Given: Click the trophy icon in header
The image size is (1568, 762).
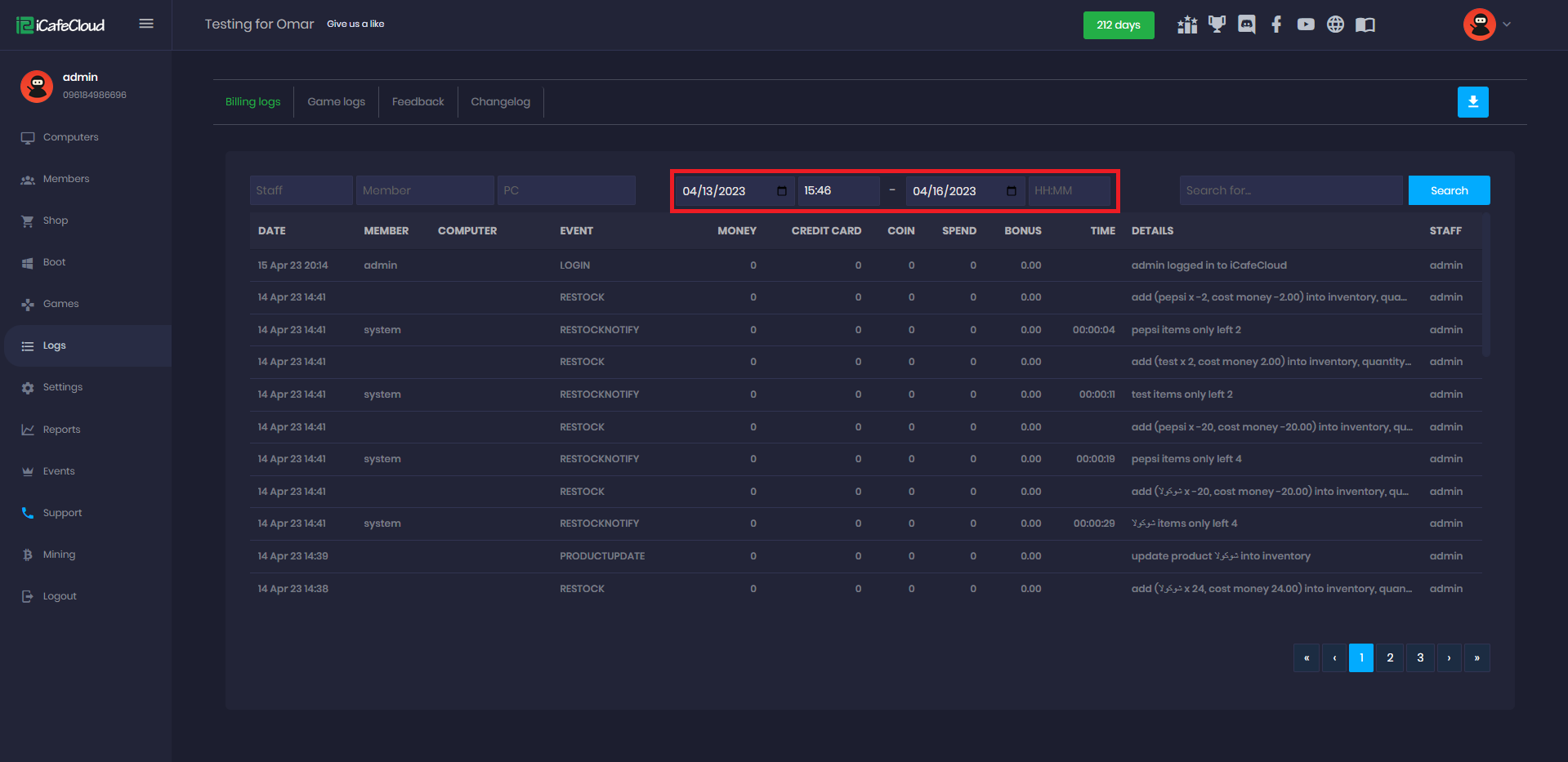Looking at the screenshot, I should pyautogui.click(x=1217, y=25).
